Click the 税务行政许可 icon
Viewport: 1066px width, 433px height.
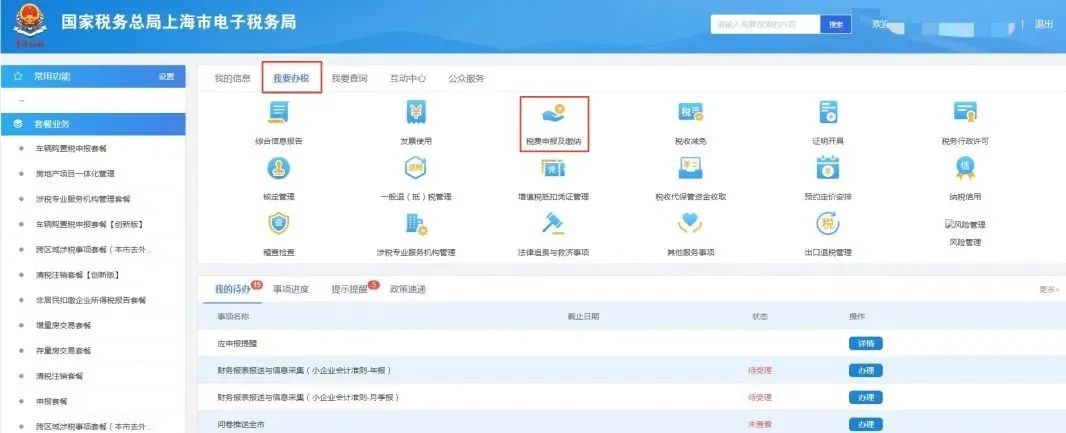click(965, 114)
